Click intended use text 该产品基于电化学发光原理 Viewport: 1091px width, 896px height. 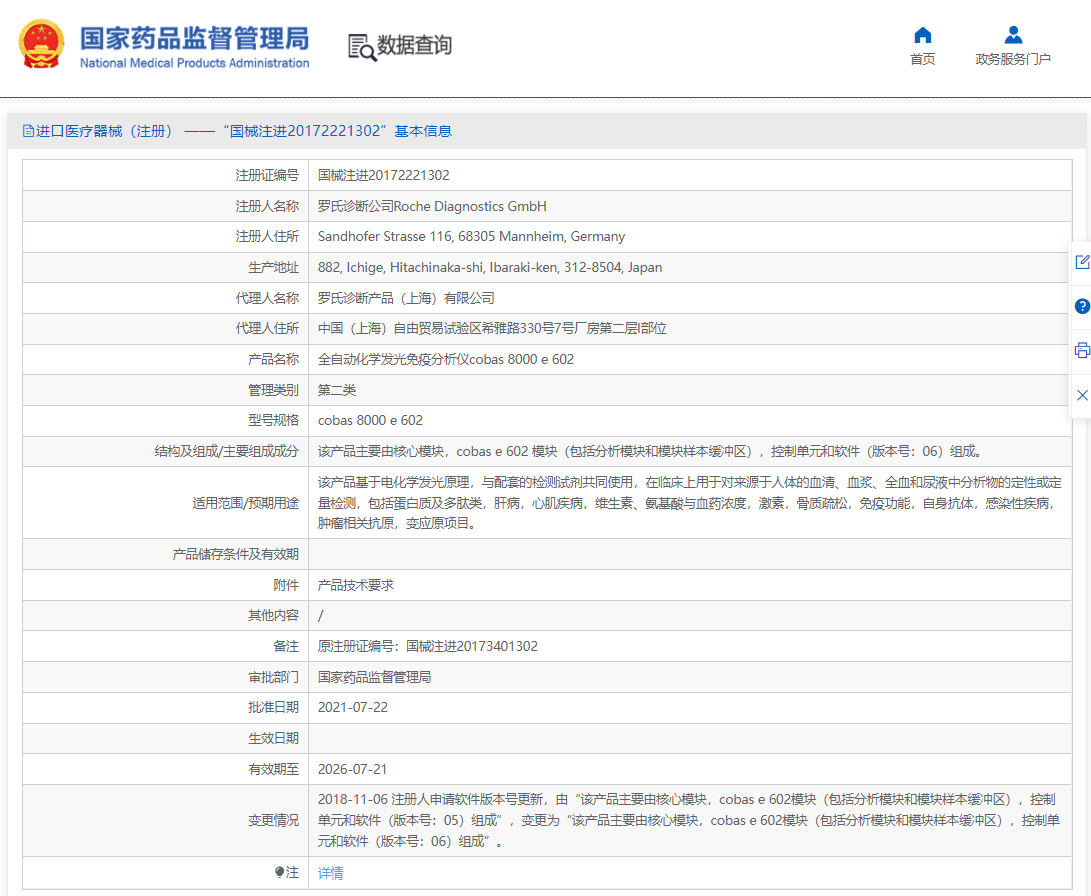coord(690,502)
